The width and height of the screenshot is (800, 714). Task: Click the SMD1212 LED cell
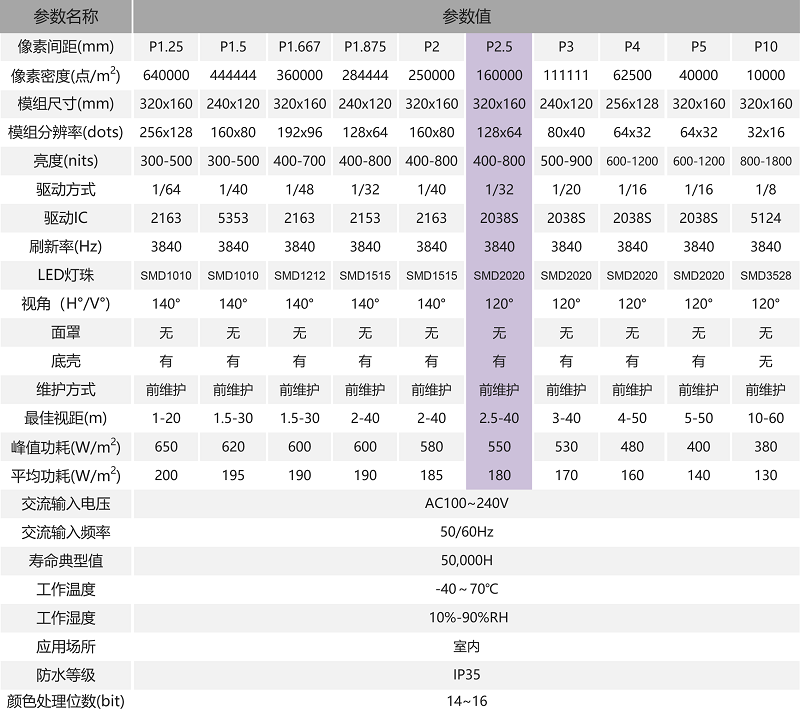pos(299,275)
